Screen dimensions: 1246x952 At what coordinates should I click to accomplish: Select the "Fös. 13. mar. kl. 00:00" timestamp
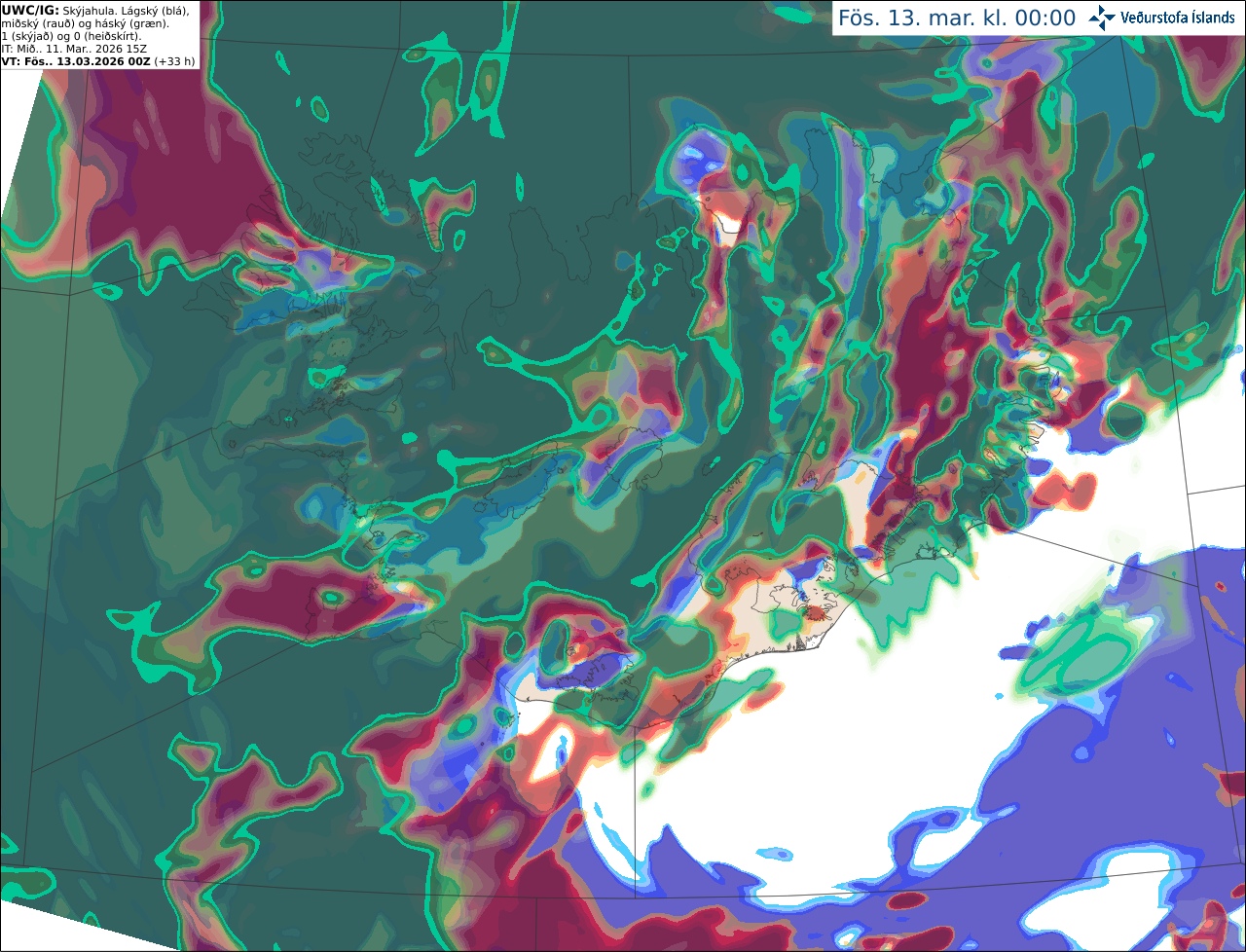coord(957,18)
